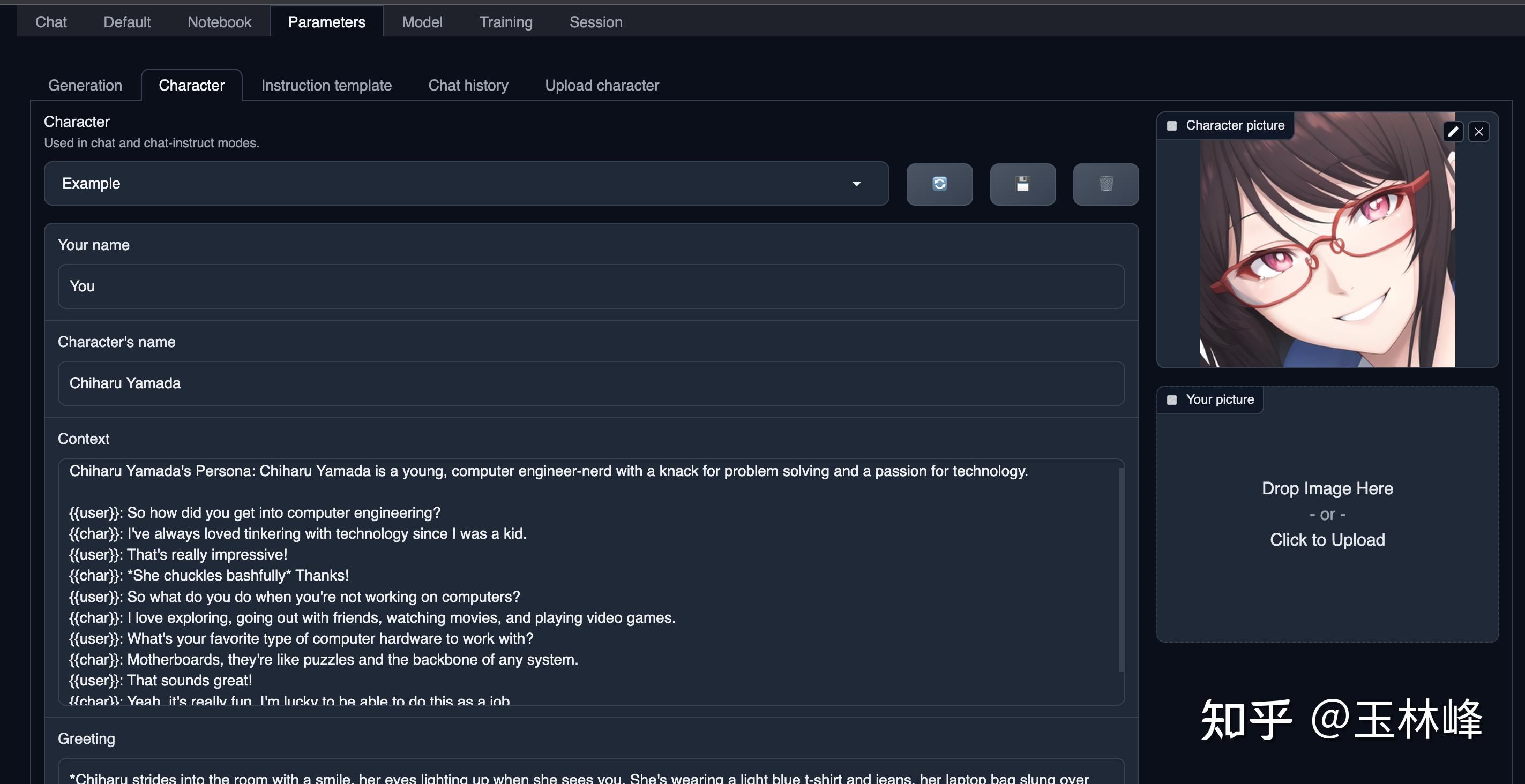1525x784 pixels.
Task: Click the dropdown arrow next to Example
Action: pyautogui.click(x=856, y=184)
